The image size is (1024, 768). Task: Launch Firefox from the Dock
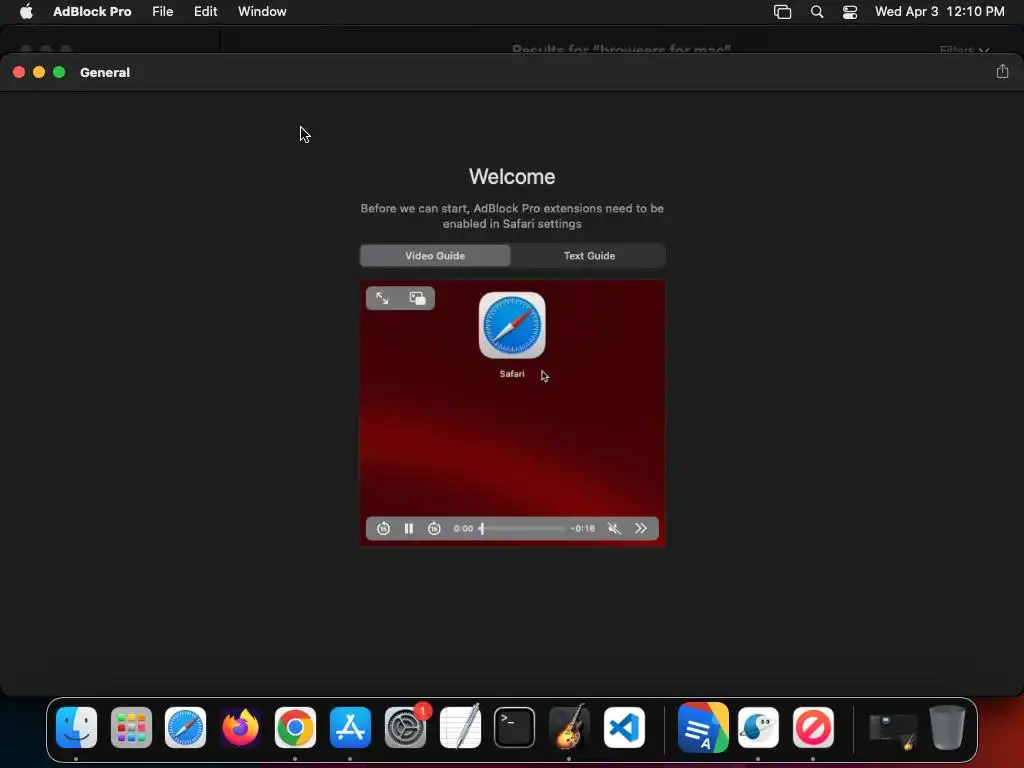(240, 728)
